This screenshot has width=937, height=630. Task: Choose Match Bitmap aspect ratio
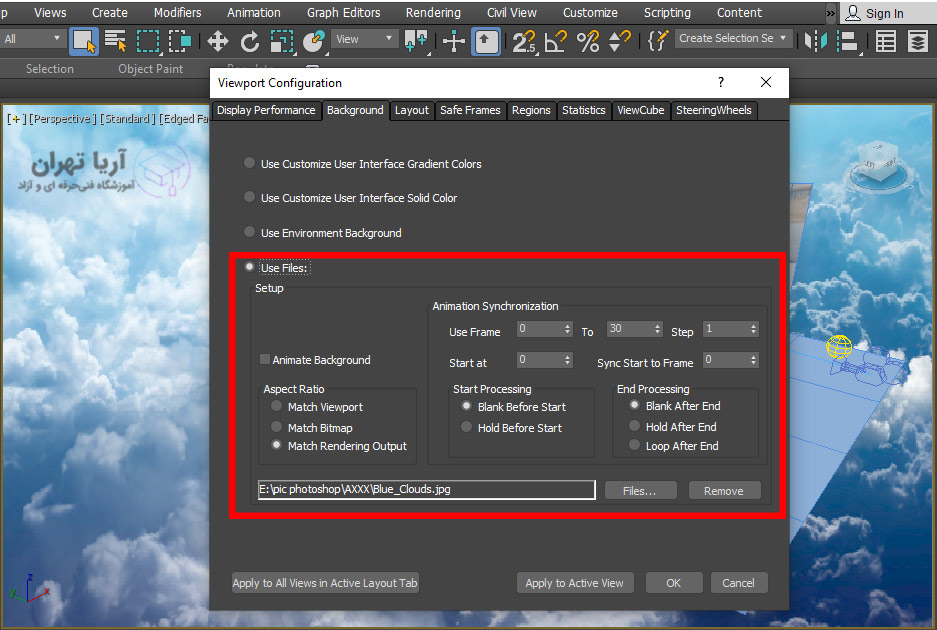pyautogui.click(x=277, y=428)
